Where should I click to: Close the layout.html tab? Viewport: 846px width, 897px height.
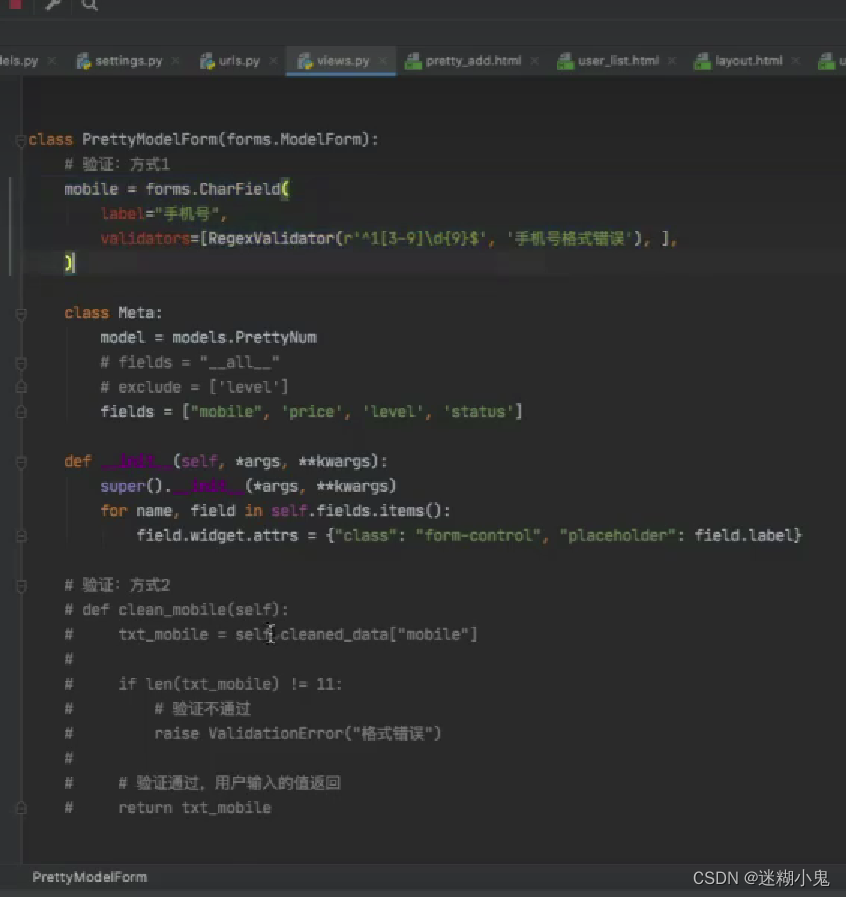click(x=795, y=61)
